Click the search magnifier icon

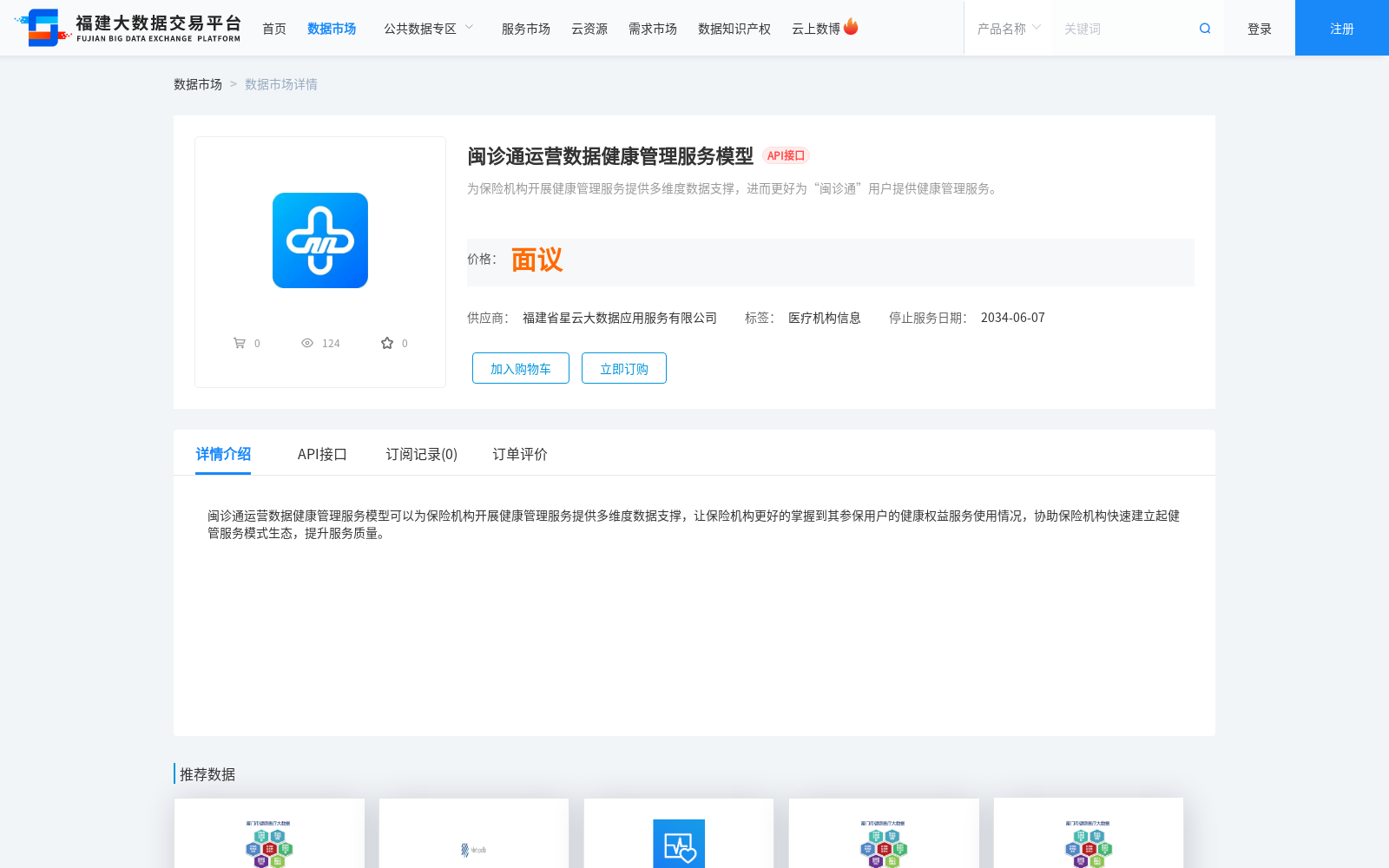click(x=1205, y=29)
